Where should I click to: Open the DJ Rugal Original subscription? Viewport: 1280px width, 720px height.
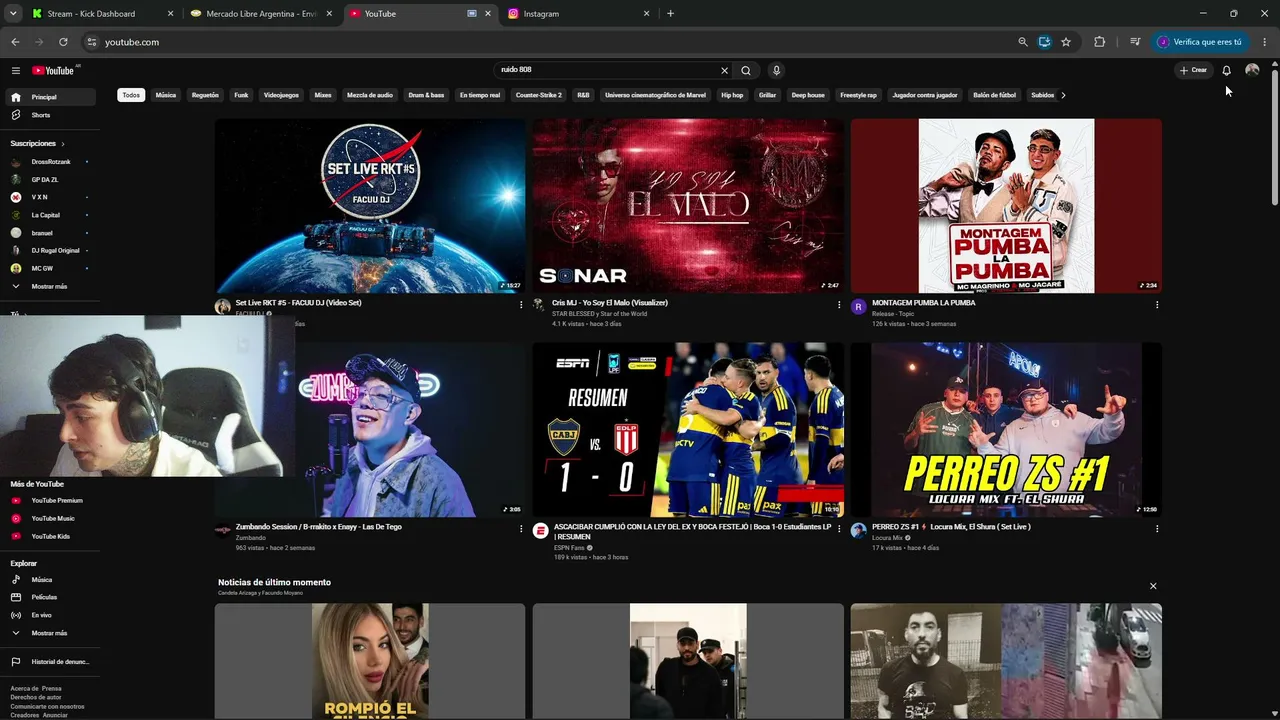click(52, 250)
